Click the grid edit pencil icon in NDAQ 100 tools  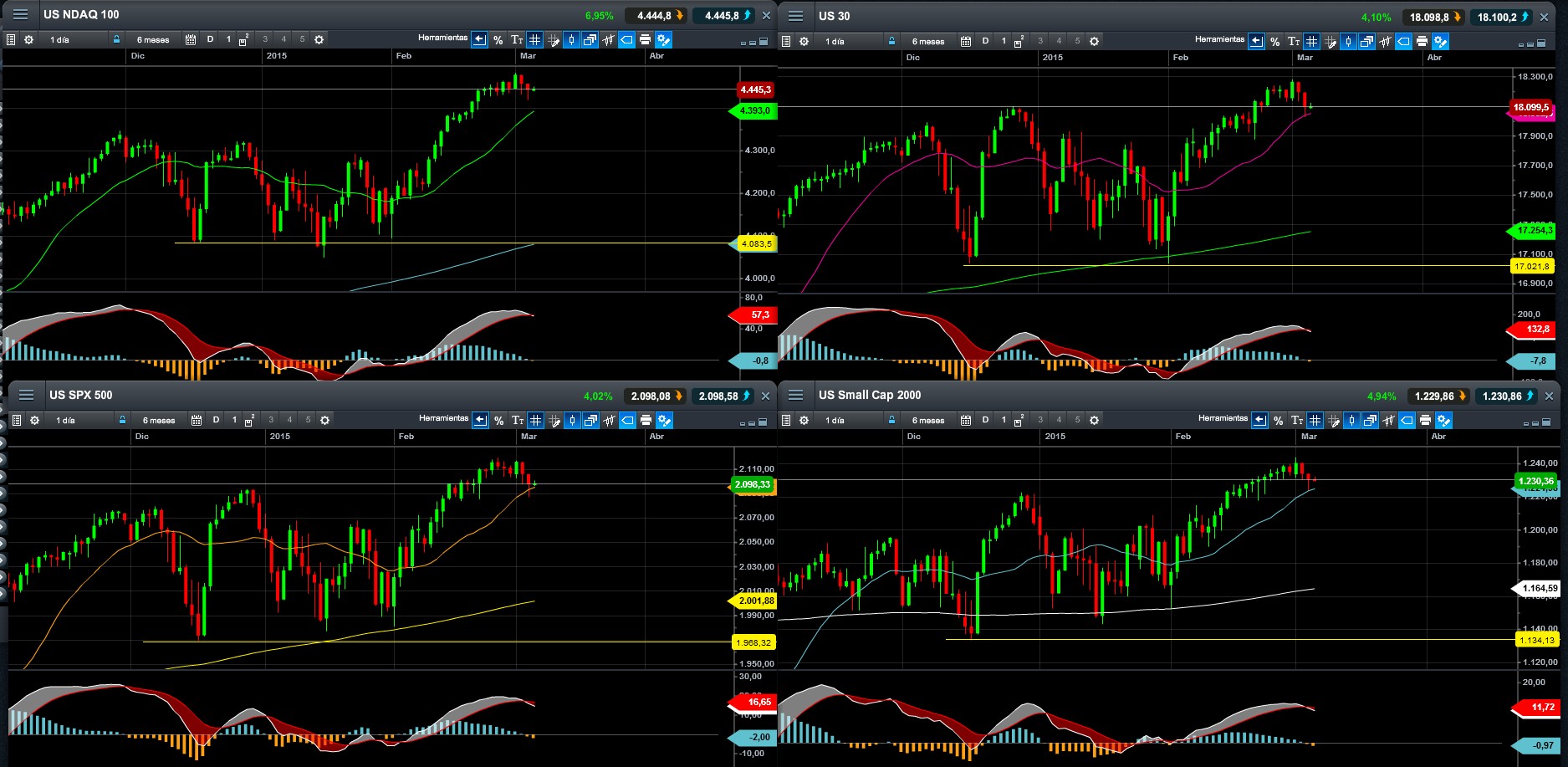554,39
